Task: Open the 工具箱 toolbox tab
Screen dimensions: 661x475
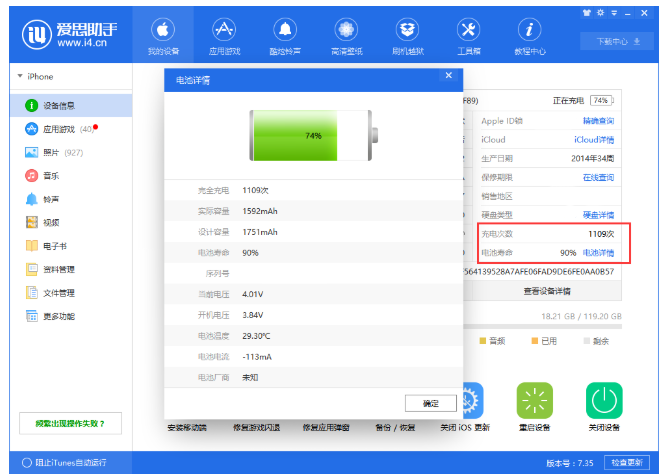Action: pos(469,37)
